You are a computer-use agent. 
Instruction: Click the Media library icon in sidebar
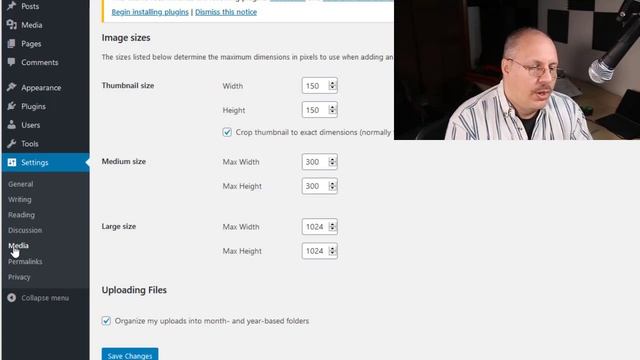tap(11, 24)
